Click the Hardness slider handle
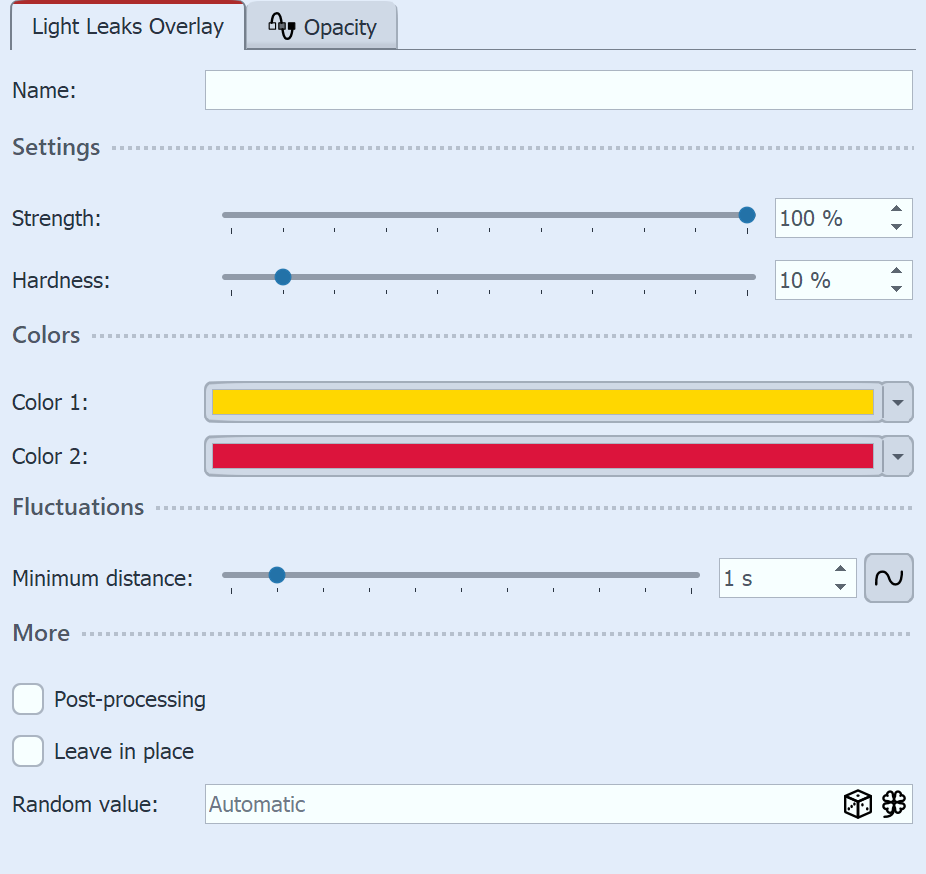Screen dimensions: 926x874 click(x=283, y=276)
